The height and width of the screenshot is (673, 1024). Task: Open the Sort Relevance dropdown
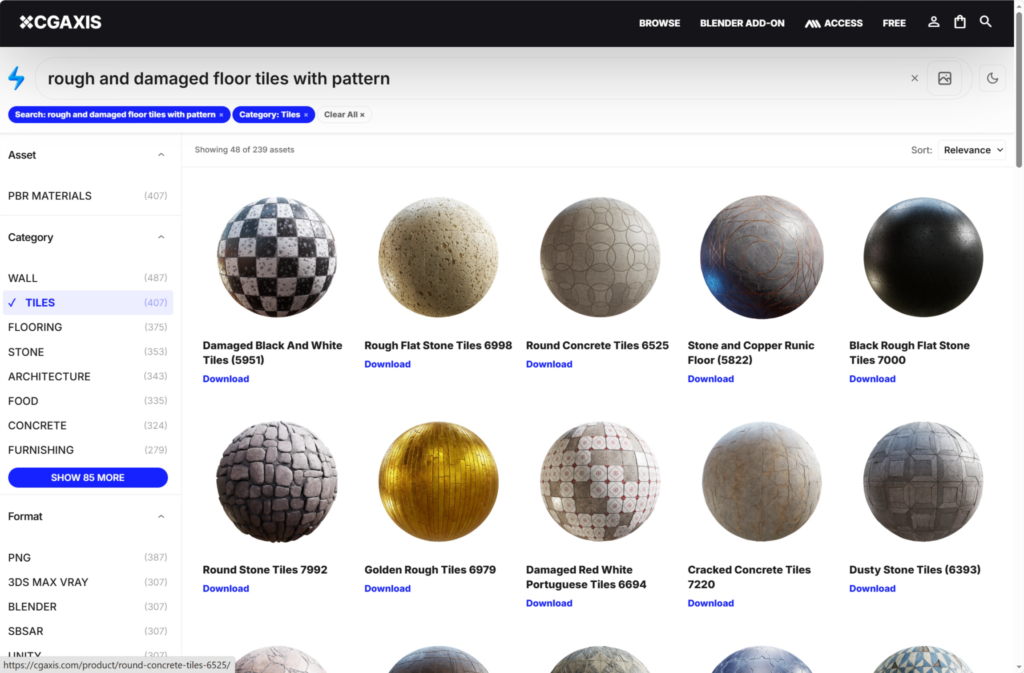pos(972,150)
